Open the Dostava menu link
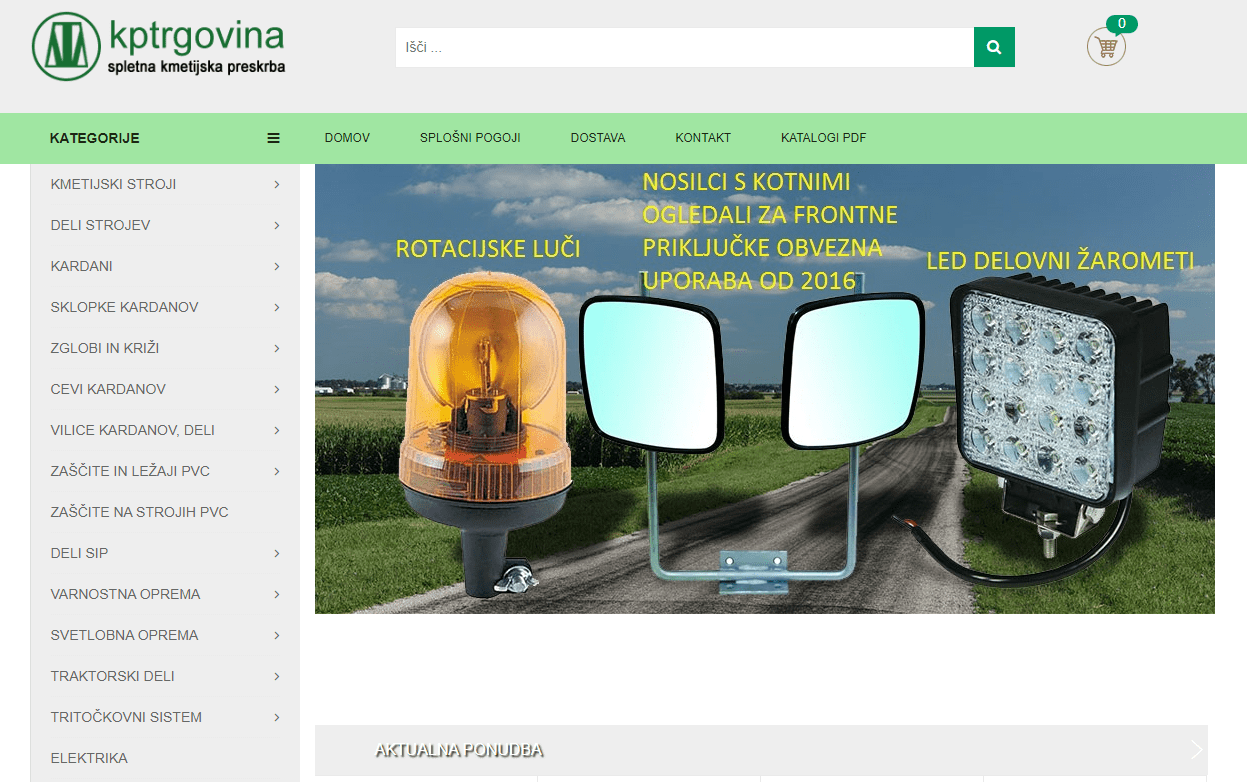Viewport: 1247px width, 782px height. tap(598, 138)
